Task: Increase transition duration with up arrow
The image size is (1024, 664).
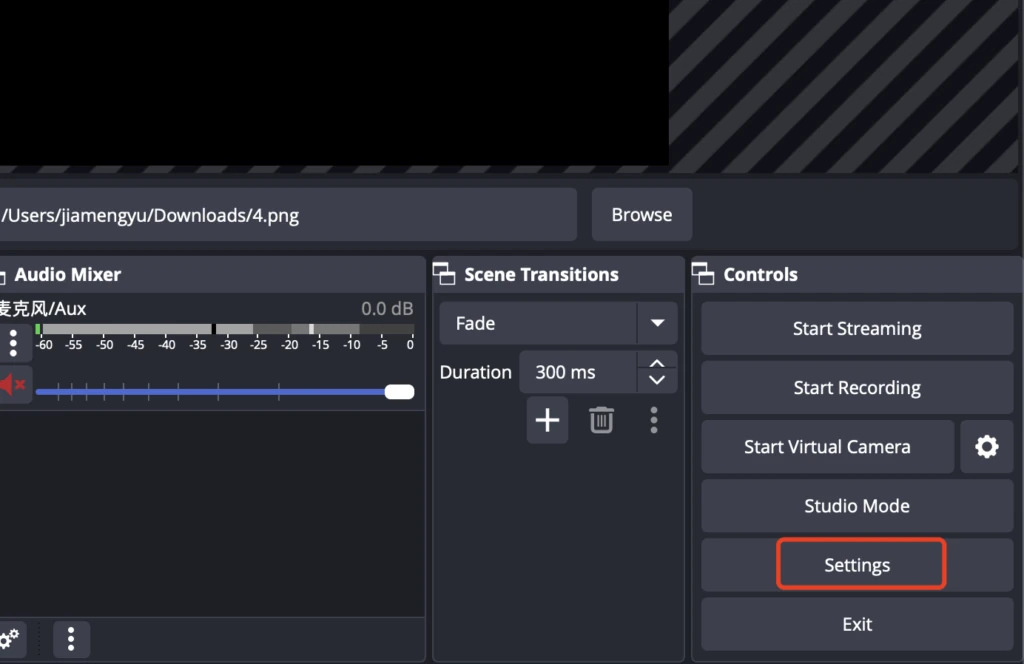Action: pyautogui.click(x=657, y=364)
